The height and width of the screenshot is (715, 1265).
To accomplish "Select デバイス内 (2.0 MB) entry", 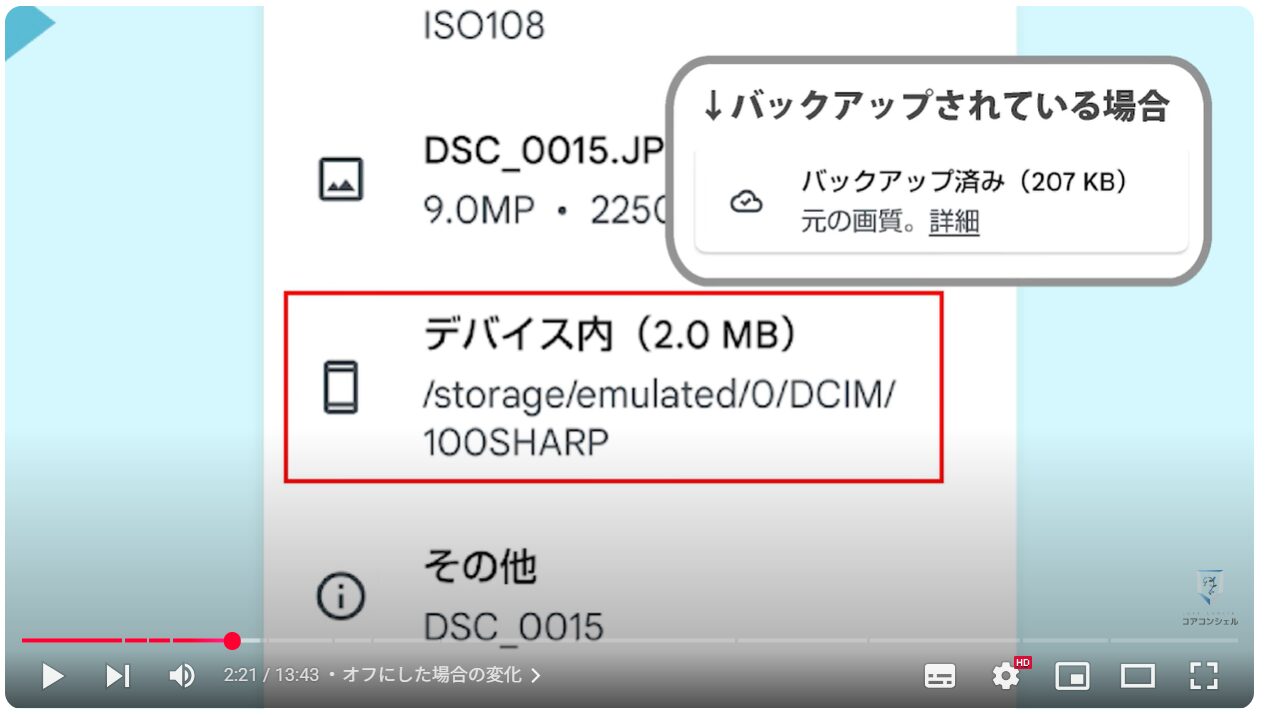I will coord(613,387).
